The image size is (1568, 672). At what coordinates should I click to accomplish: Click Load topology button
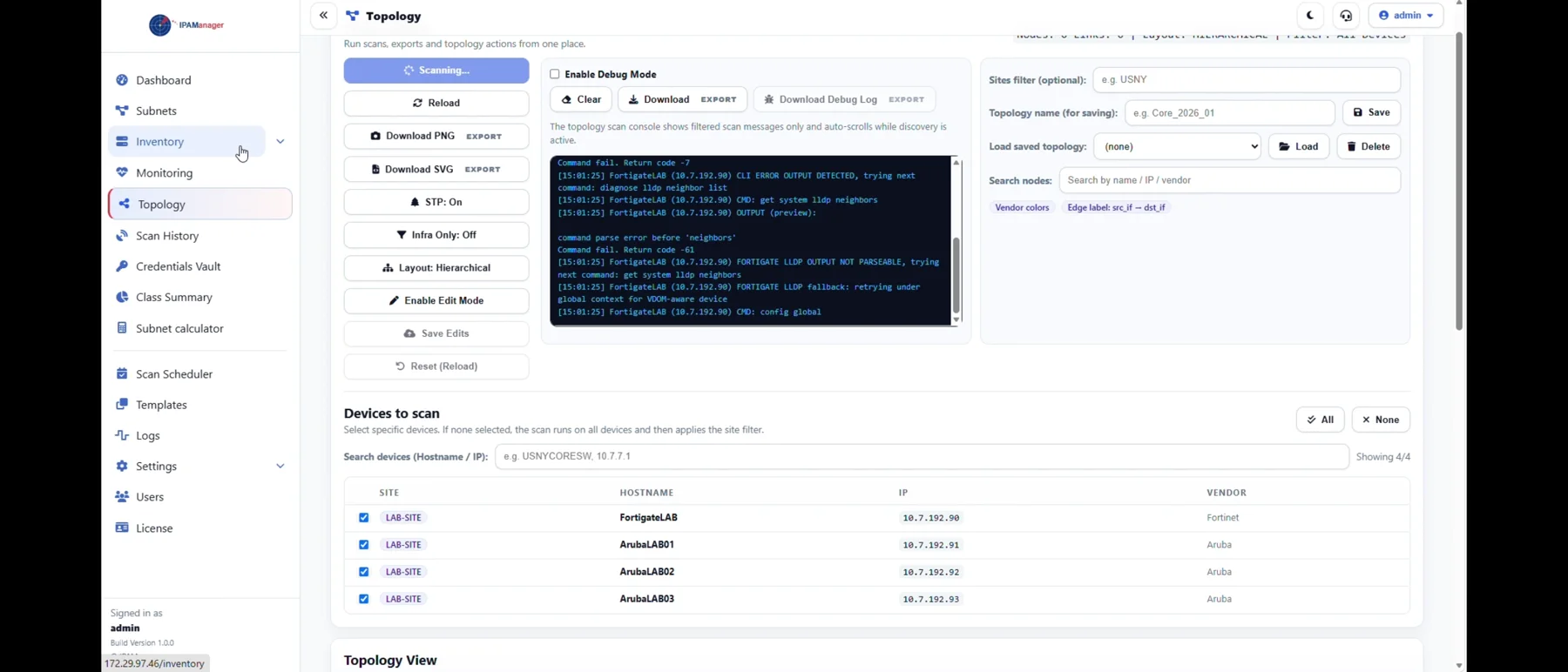coord(1299,147)
